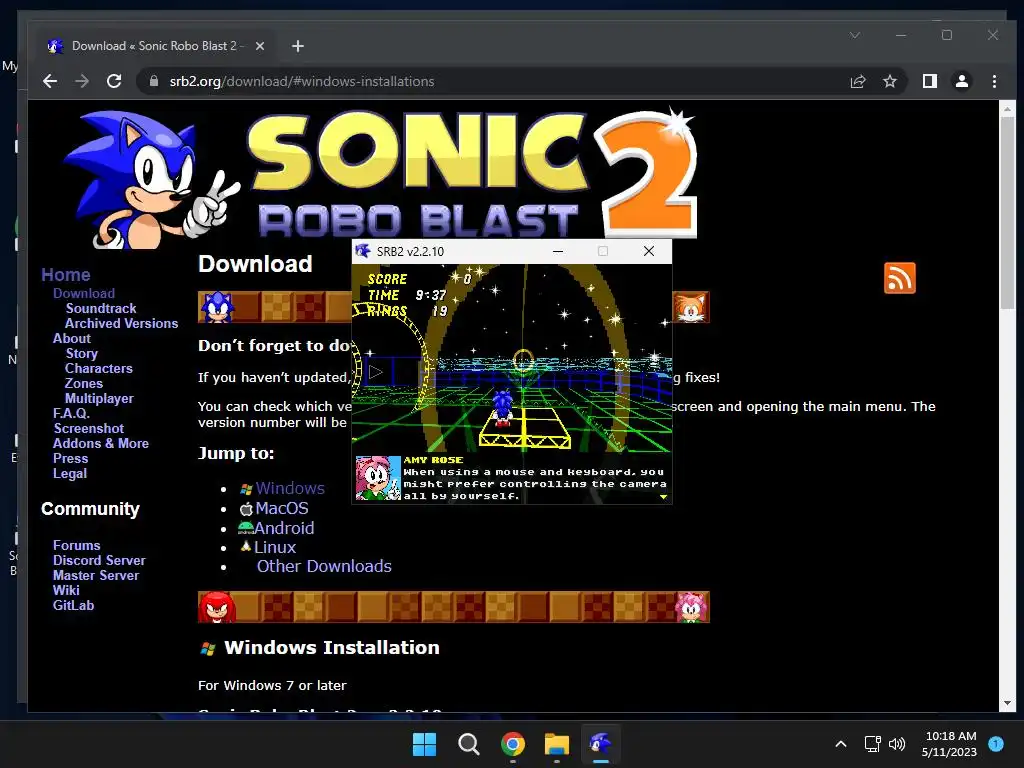Open the Discord Server link
This screenshot has height=768, width=1024.
coord(99,560)
